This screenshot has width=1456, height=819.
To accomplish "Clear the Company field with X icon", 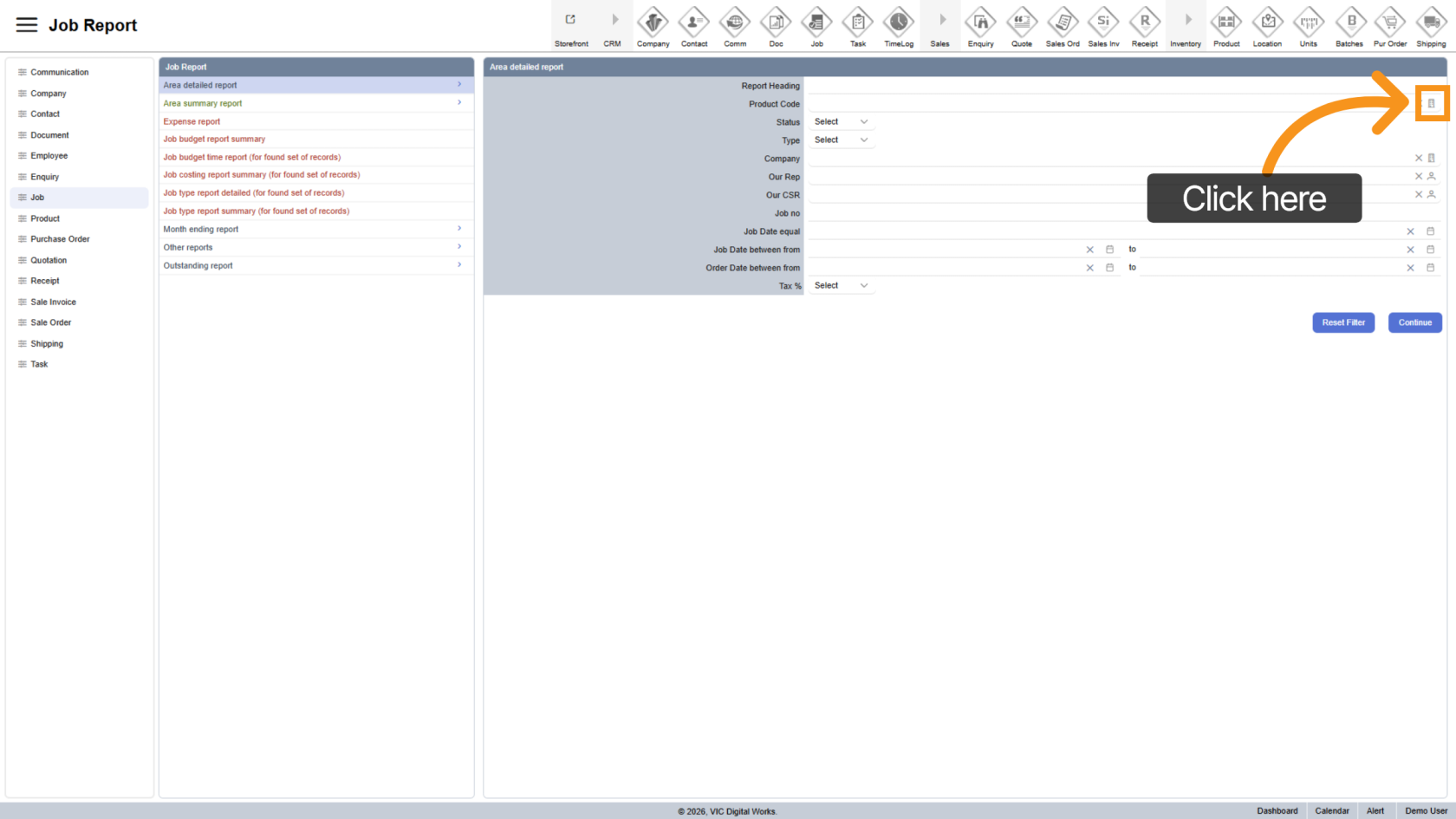I will click(1419, 159).
